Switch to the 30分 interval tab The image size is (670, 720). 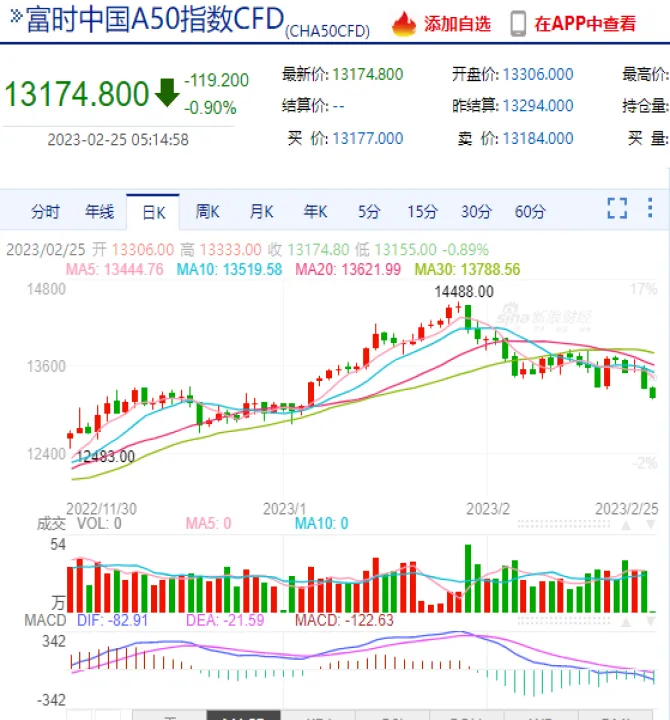tap(476, 212)
